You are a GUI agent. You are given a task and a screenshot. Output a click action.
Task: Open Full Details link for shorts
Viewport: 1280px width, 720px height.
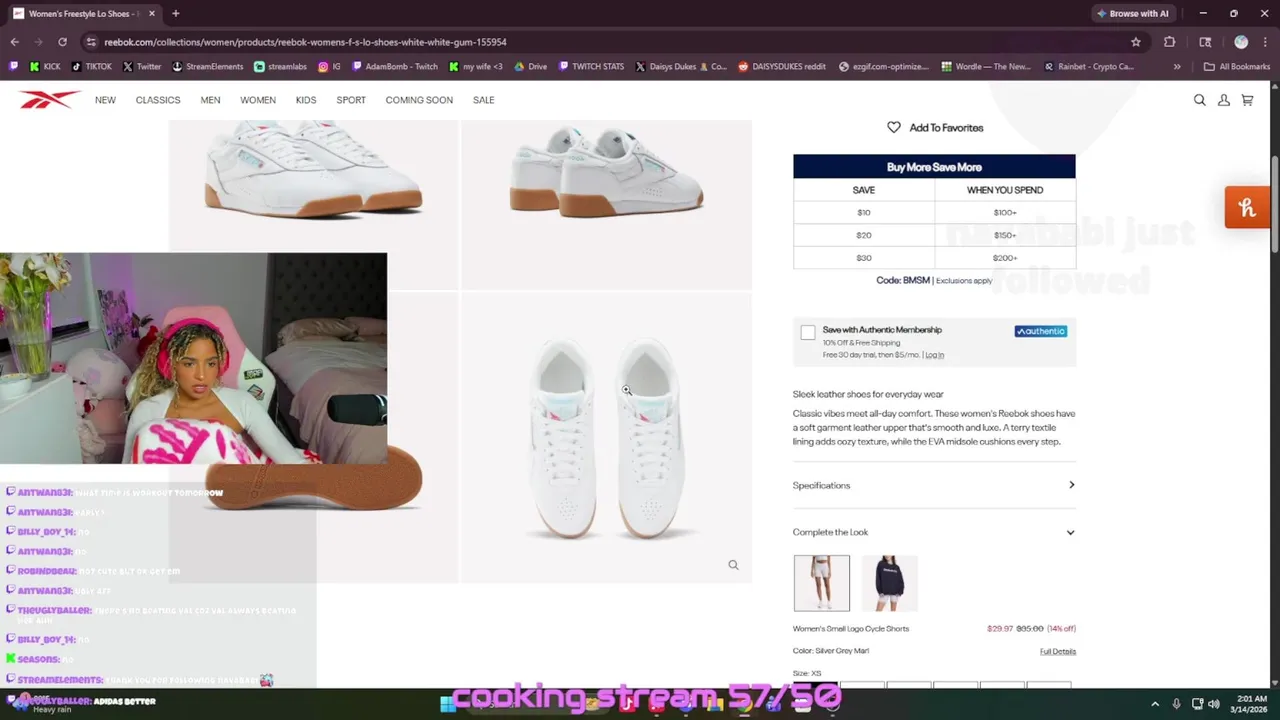[x=1058, y=651]
